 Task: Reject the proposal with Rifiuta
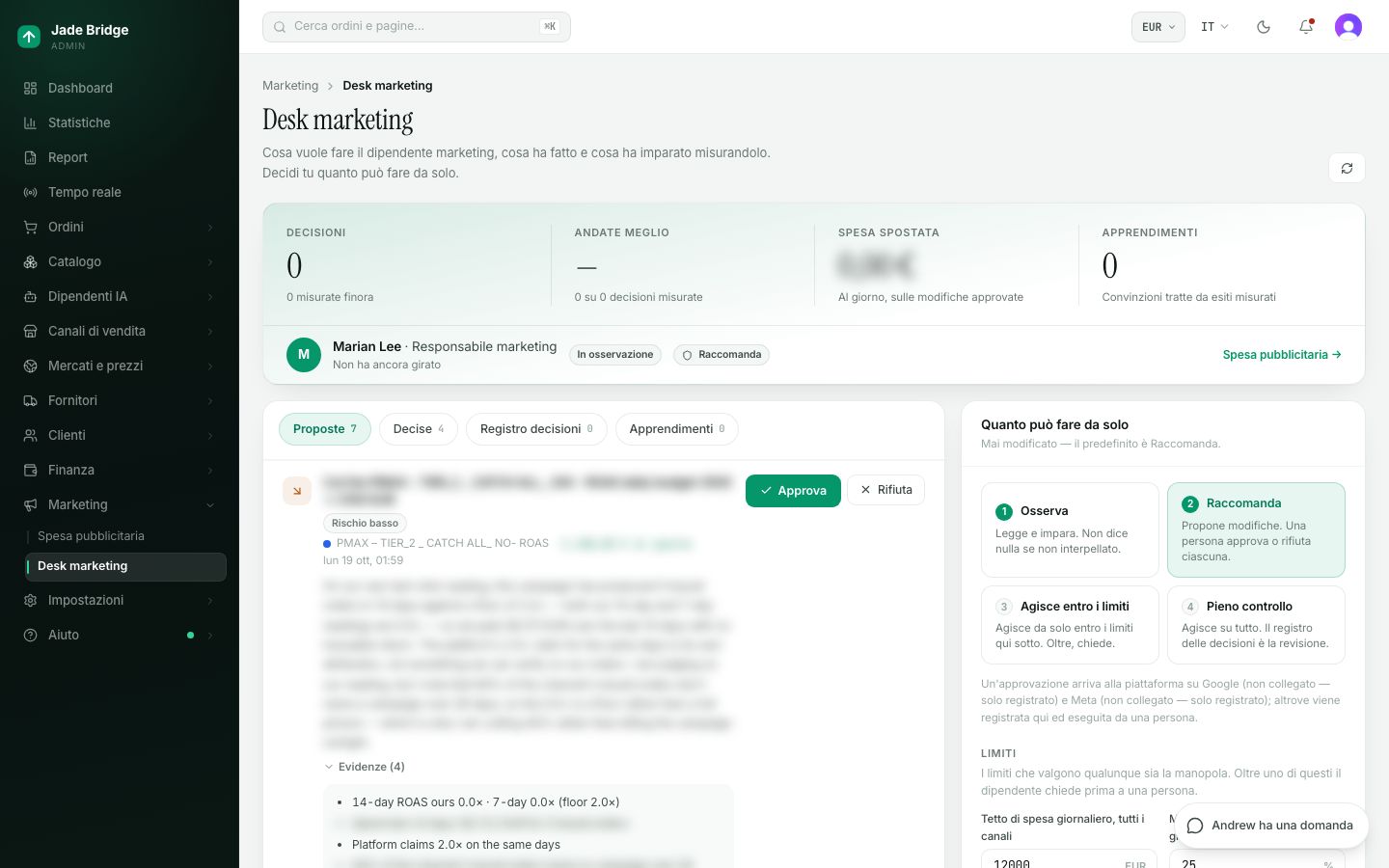point(886,490)
